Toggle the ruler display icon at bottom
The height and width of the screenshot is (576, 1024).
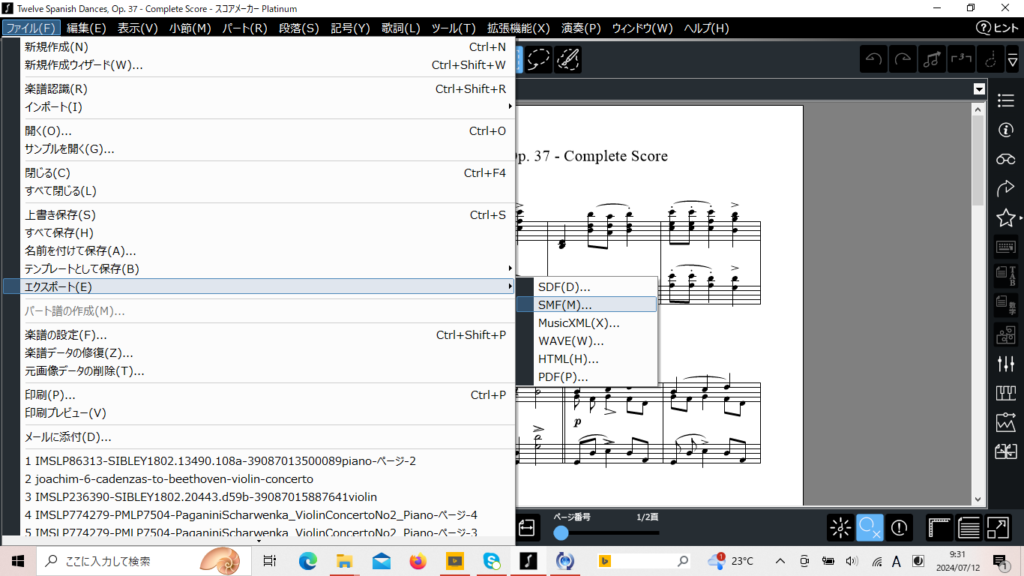pos(939,527)
